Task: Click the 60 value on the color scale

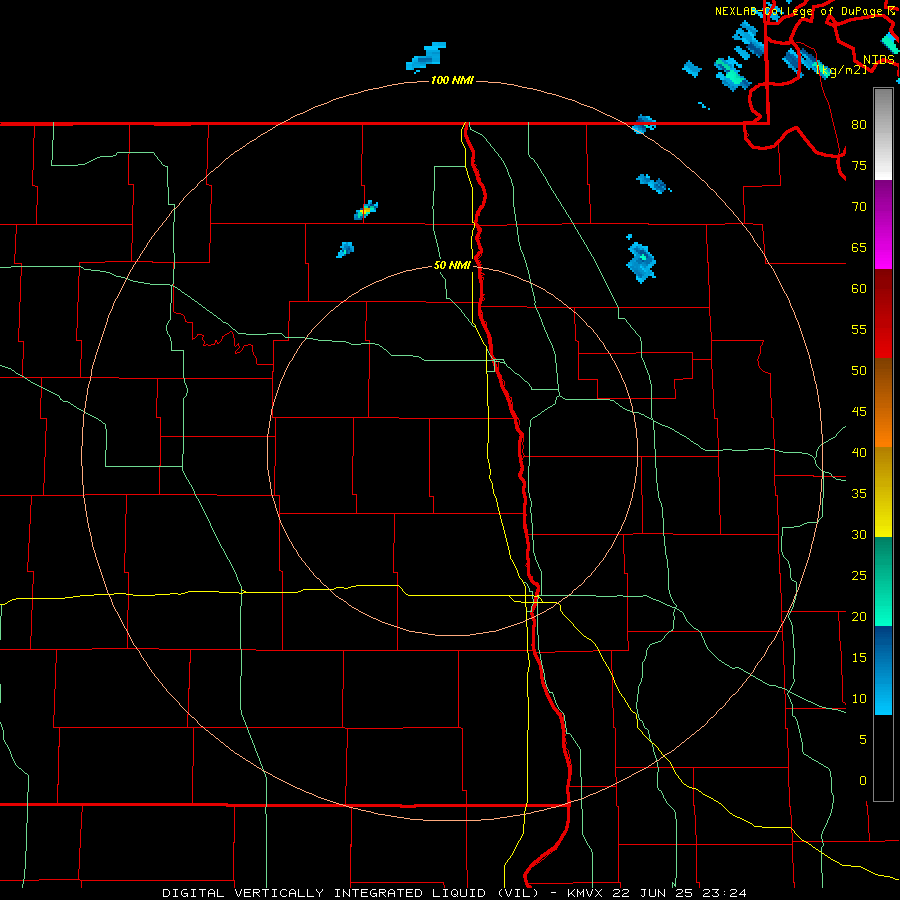Action: click(859, 289)
